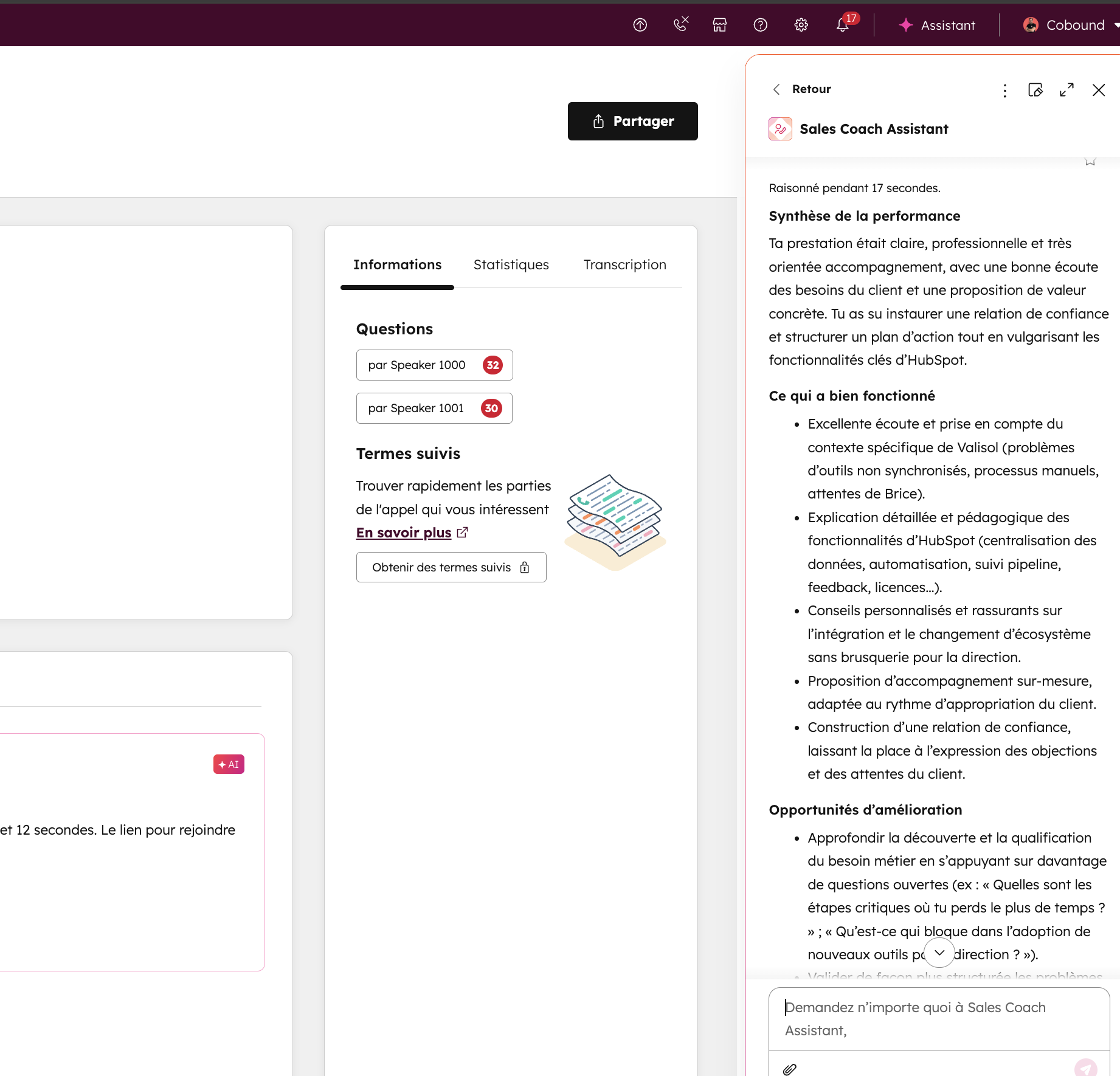Click the upgrade arrow icon in top bar
Screen dimensions: 1120x1076
[x=640, y=25]
